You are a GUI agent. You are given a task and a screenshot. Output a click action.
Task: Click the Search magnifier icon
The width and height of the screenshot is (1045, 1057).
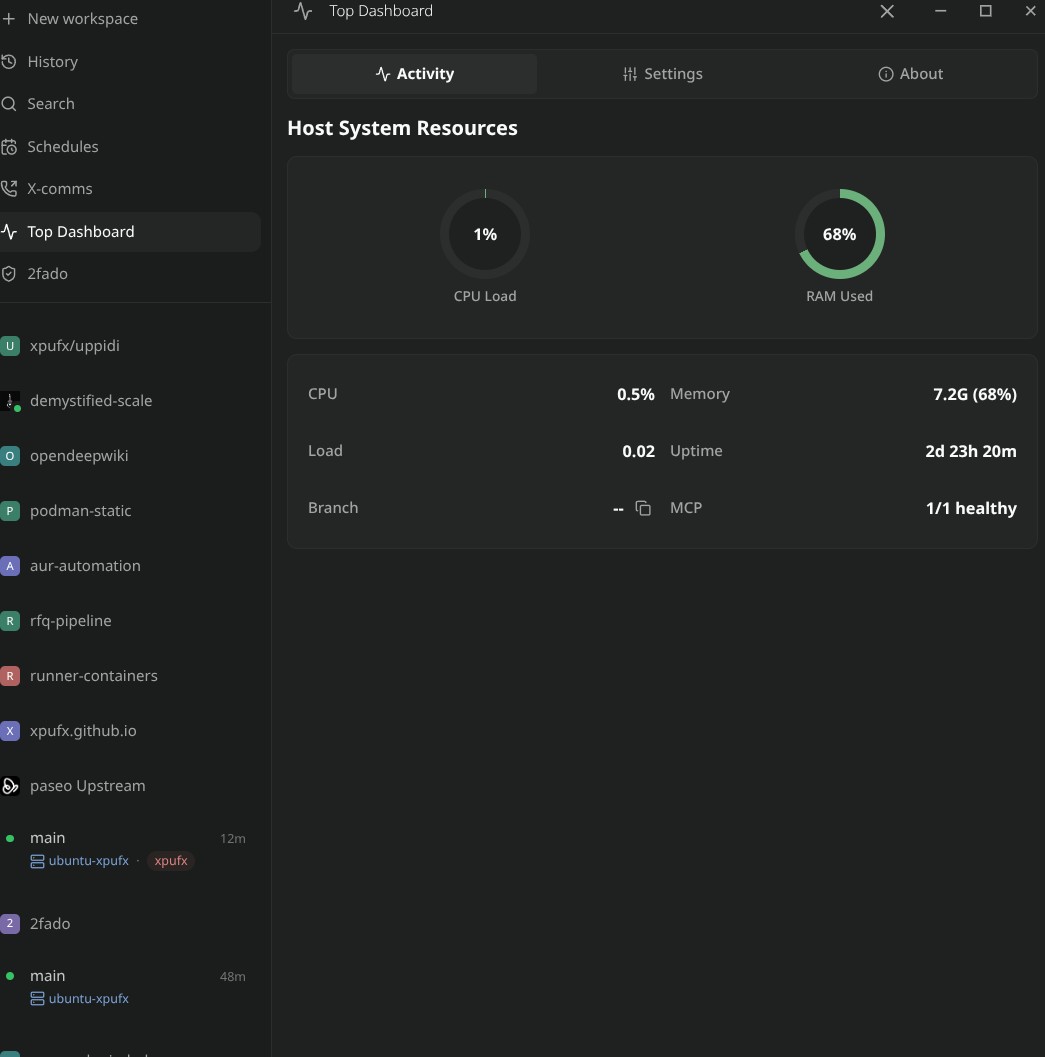pyautogui.click(x=8, y=104)
